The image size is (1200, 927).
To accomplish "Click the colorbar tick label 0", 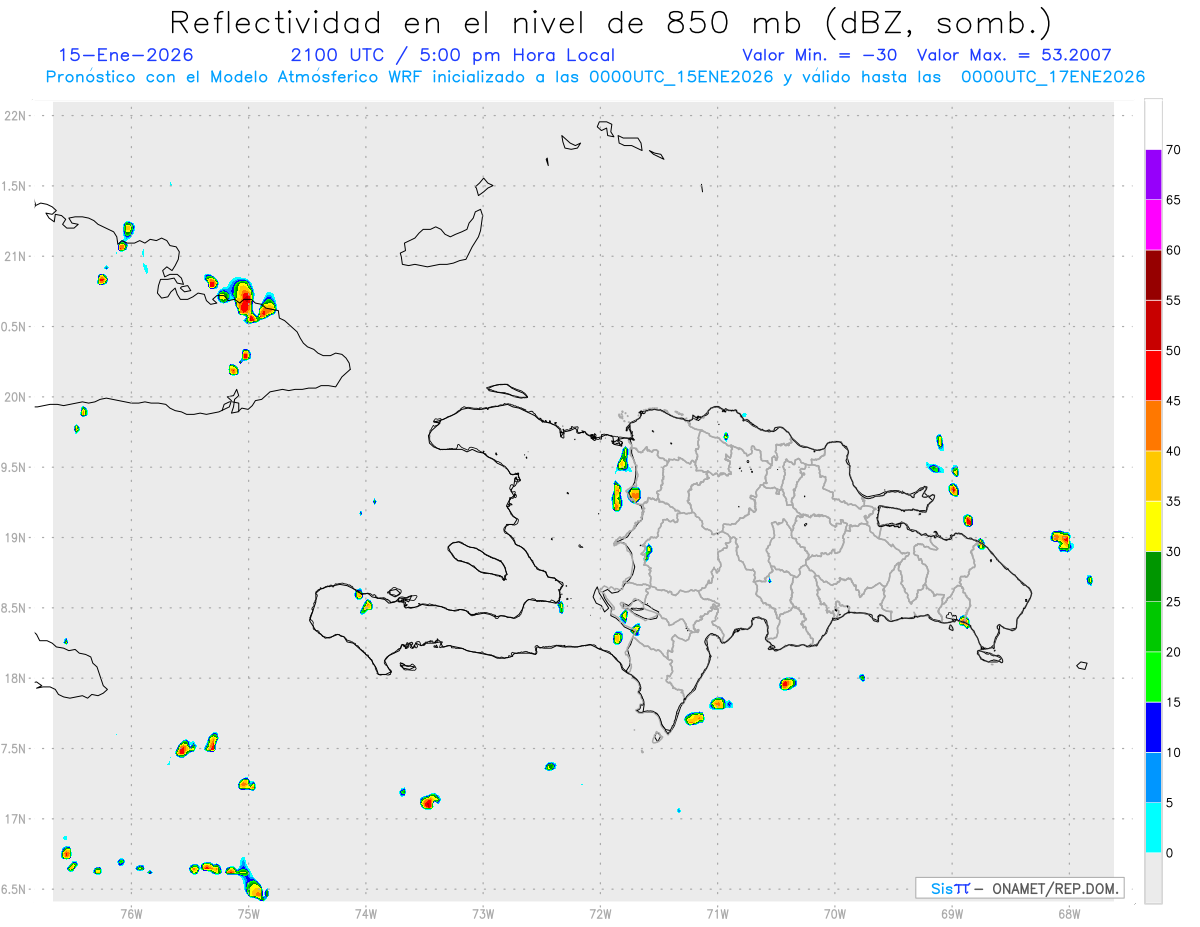I will [x=1169, y=853].
